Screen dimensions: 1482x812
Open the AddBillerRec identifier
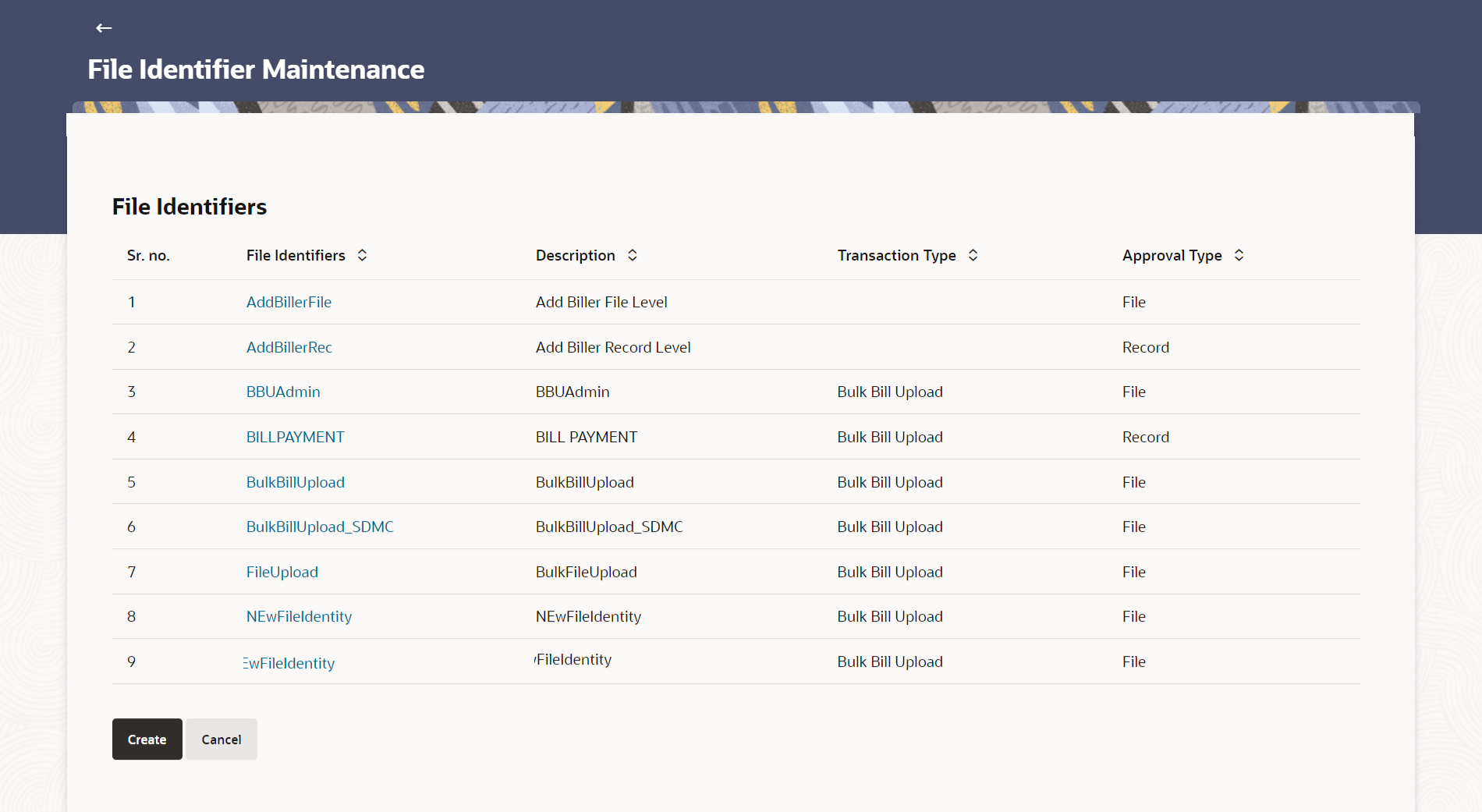tap(289, 347)
